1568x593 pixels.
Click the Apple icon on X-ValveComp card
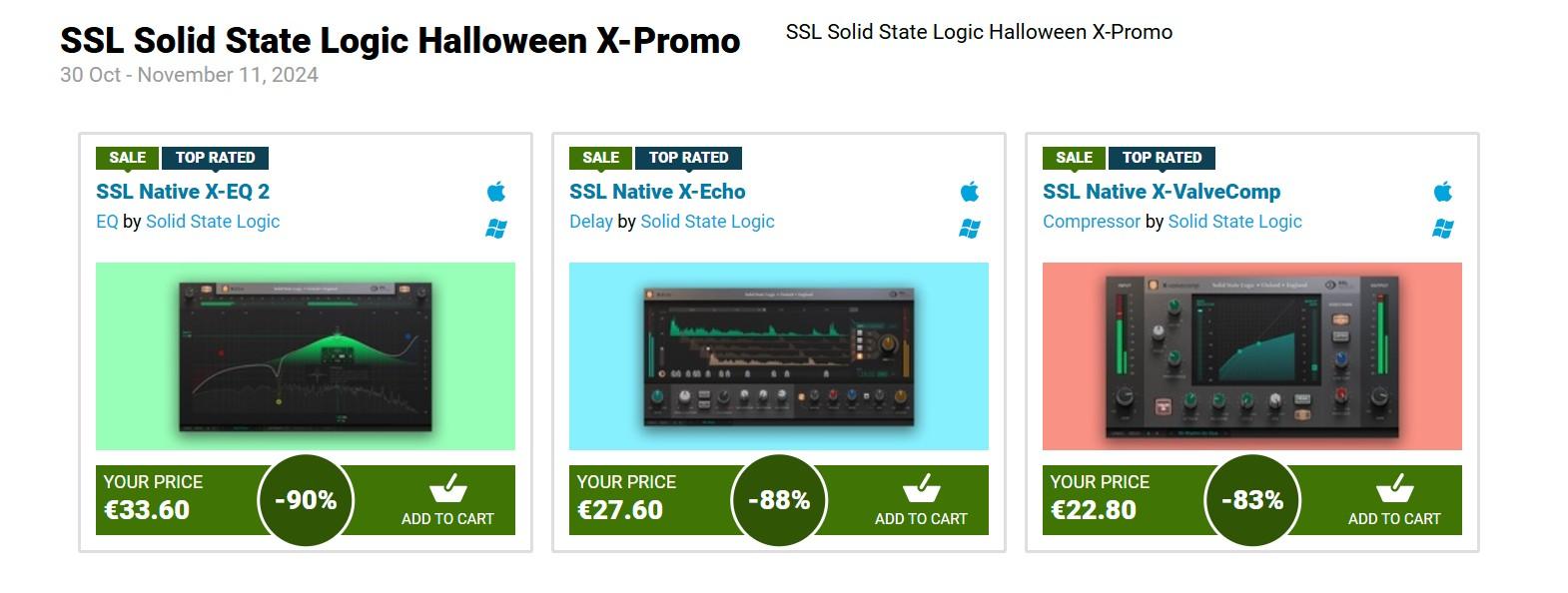1443,192
